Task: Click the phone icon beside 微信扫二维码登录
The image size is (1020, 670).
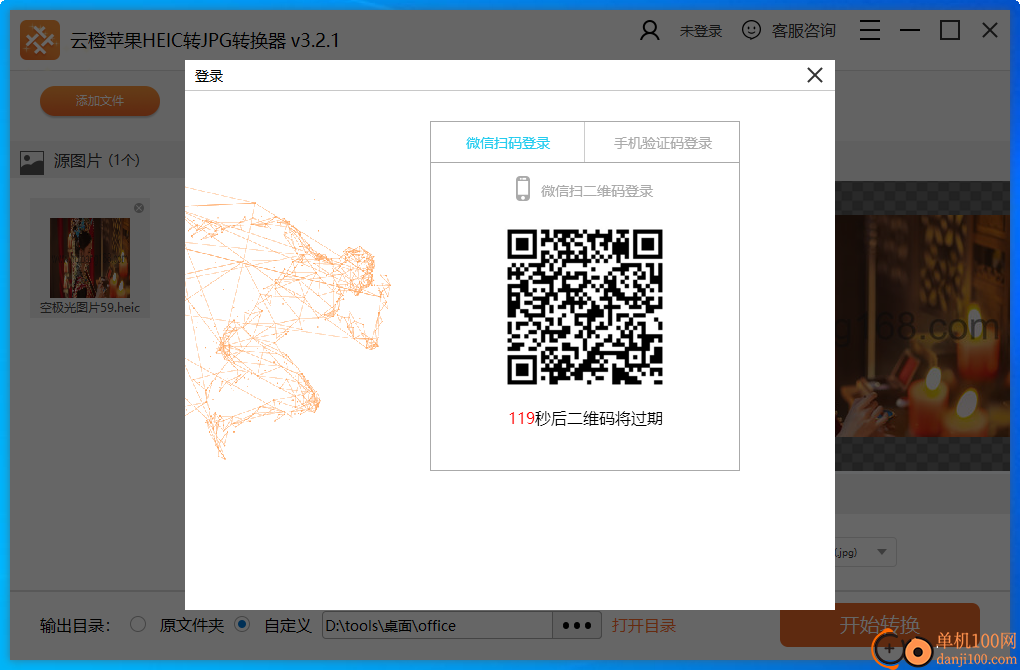Action: pos(522,189)
